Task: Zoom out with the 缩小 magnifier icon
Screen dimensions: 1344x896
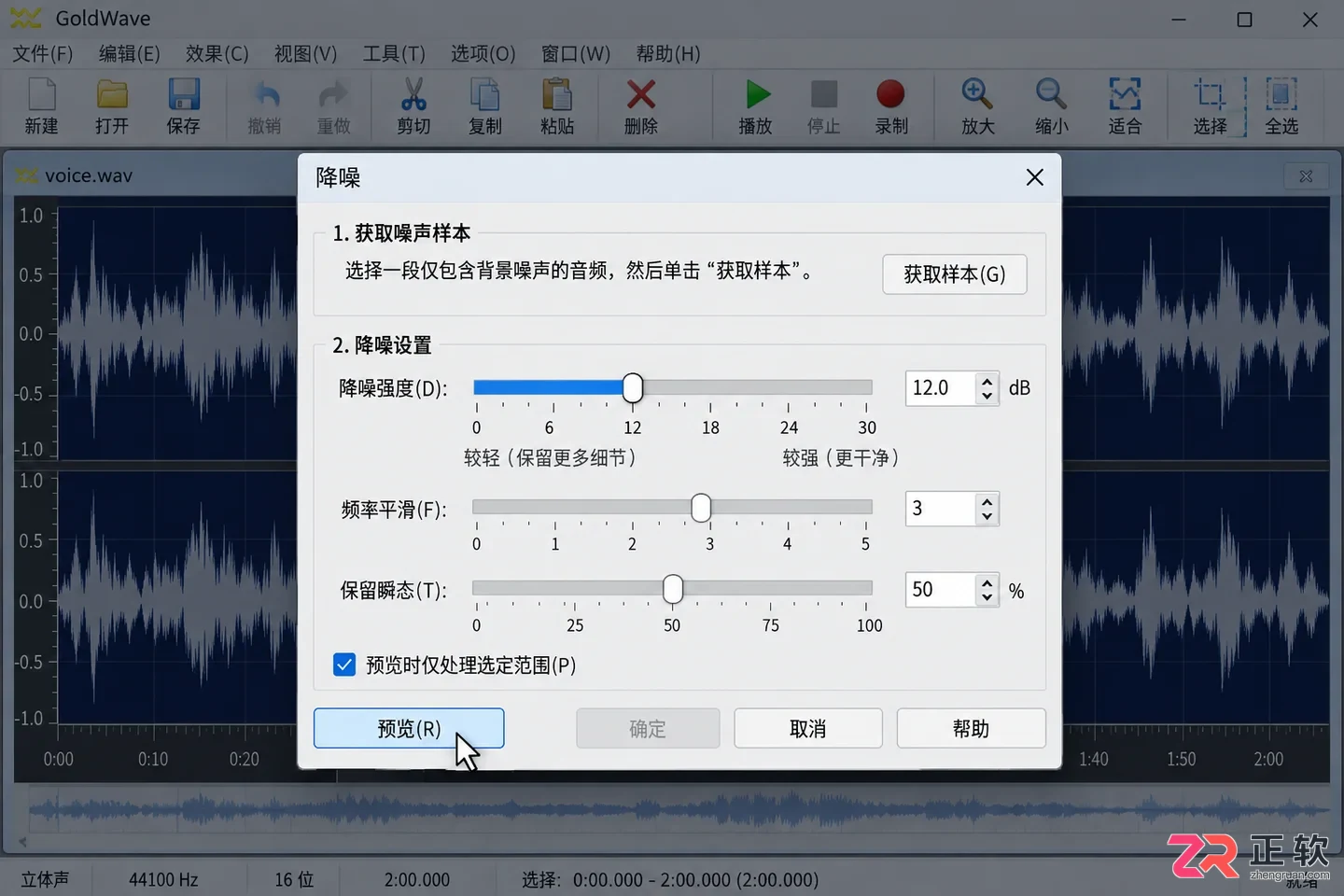Action: click(x=1051, y=94)
